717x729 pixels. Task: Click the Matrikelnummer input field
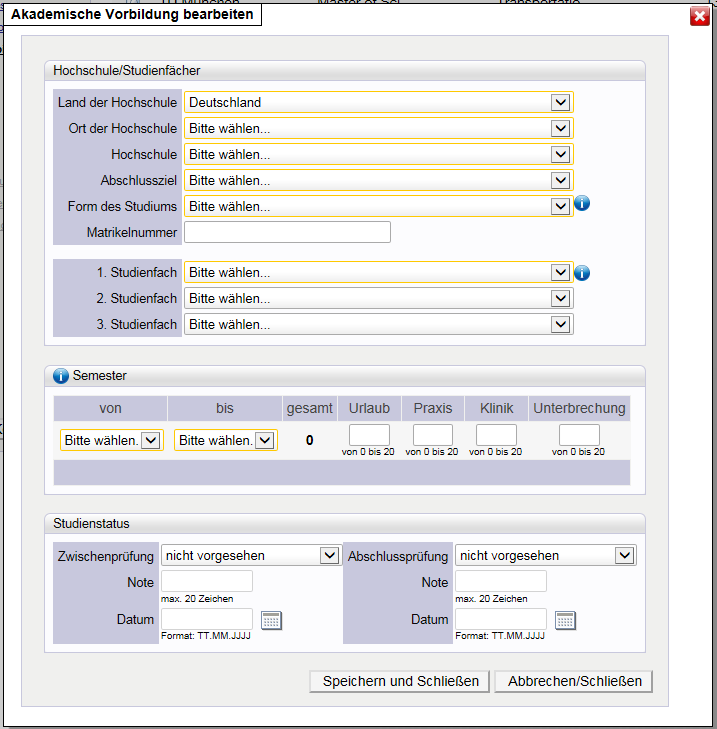click(287, 232)
